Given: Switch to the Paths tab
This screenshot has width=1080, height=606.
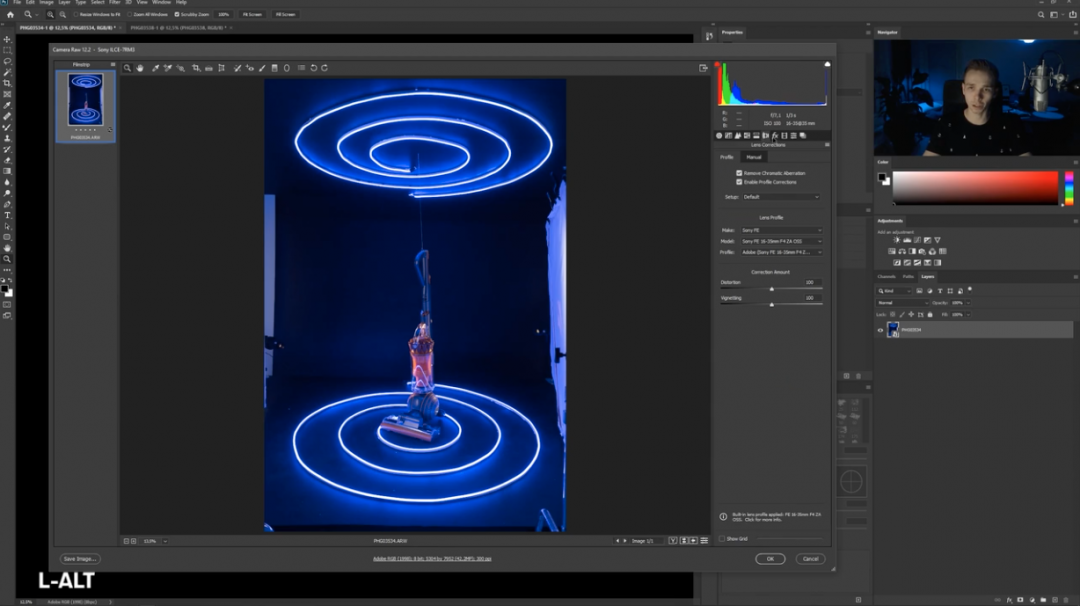Looking at the screenshot, I should (x=908, y=277).
